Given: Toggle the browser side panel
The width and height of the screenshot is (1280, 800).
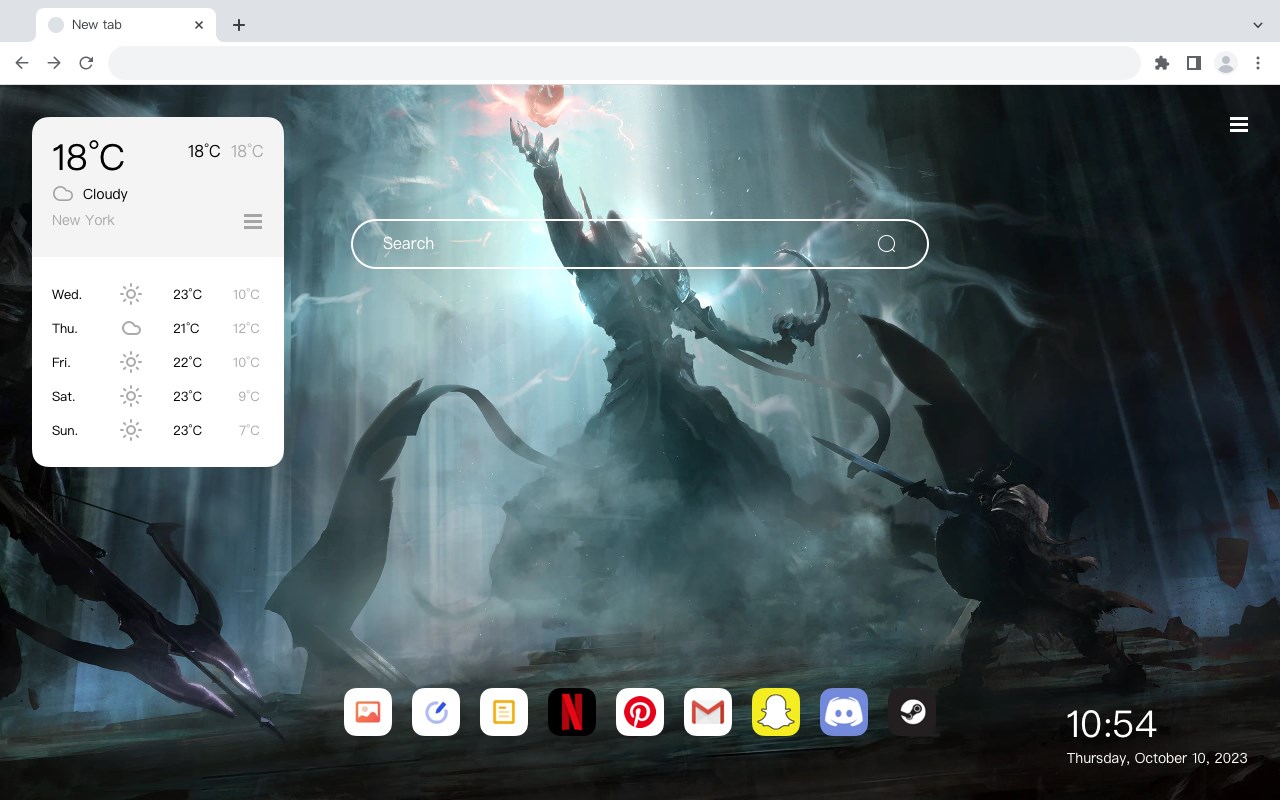Looking at the screenshot, I should (1193, 63).
